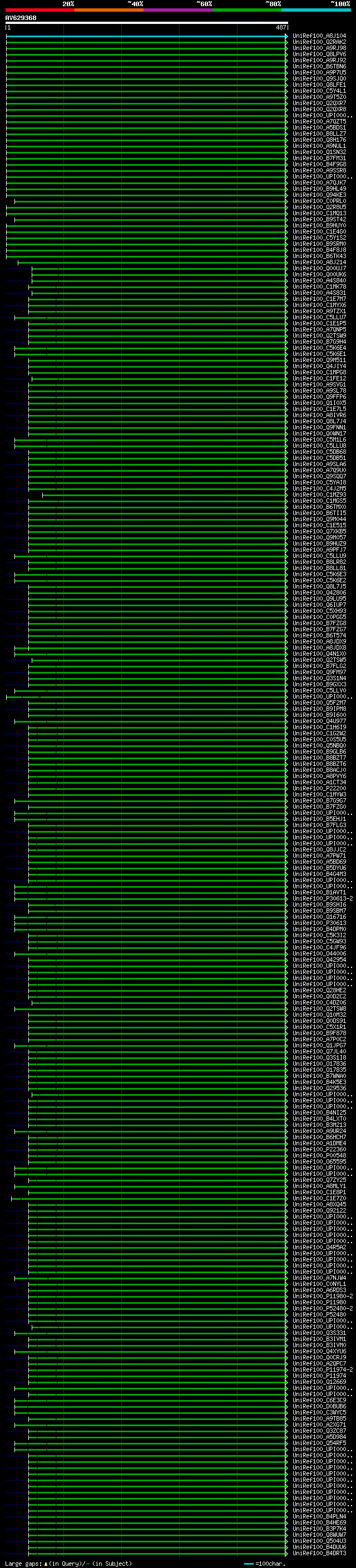Select hit label UniRef100_A8J214
This screenshot has width=356, height=1568.
pyautogui.click(x=319, y=263)
